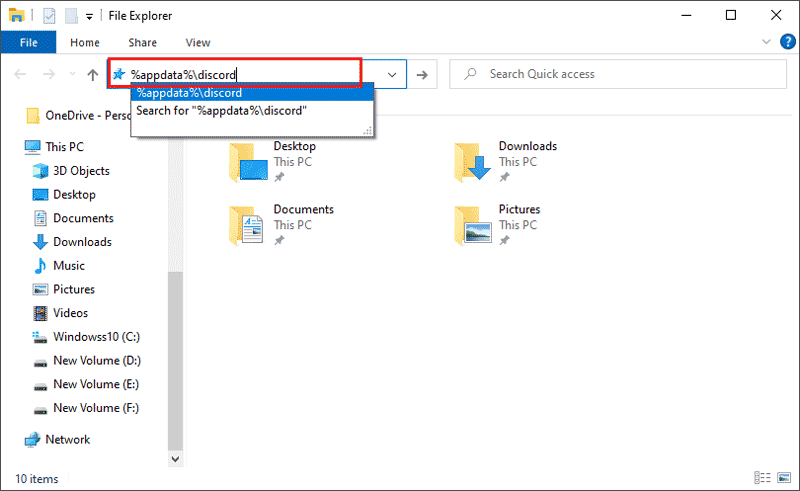Click the Windowss10 (C:) drive icon
This screenshot has width=800, height=491.
pyautogui.click(x=40, y=337)
